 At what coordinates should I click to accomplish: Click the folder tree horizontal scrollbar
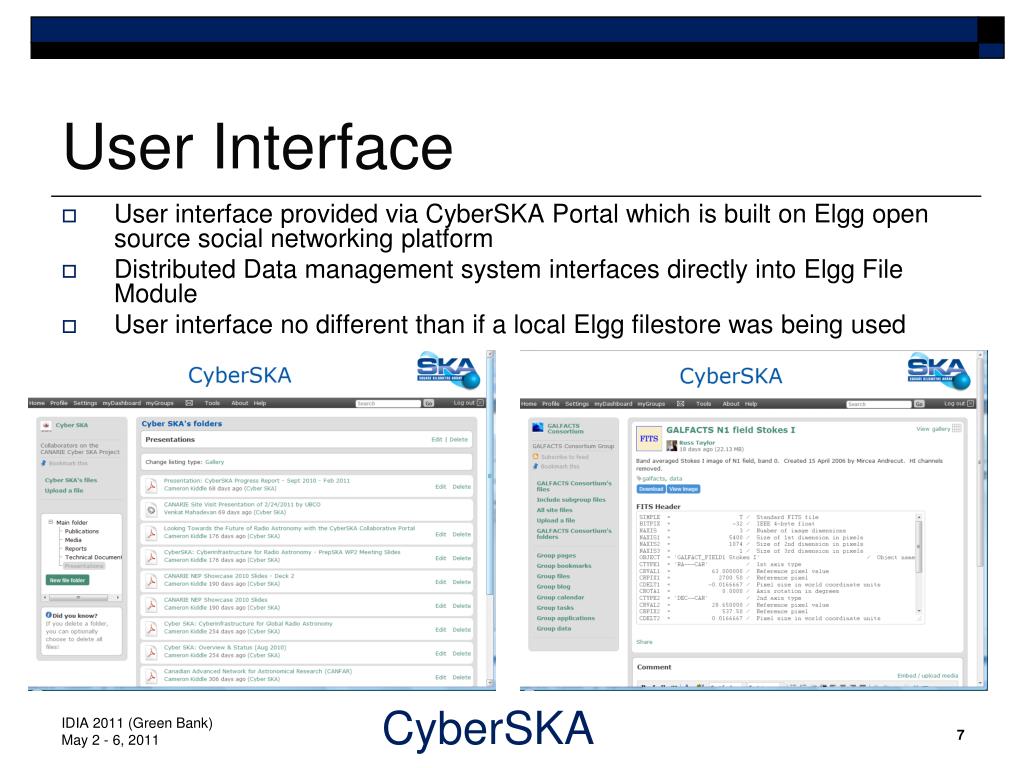(81, 598)
